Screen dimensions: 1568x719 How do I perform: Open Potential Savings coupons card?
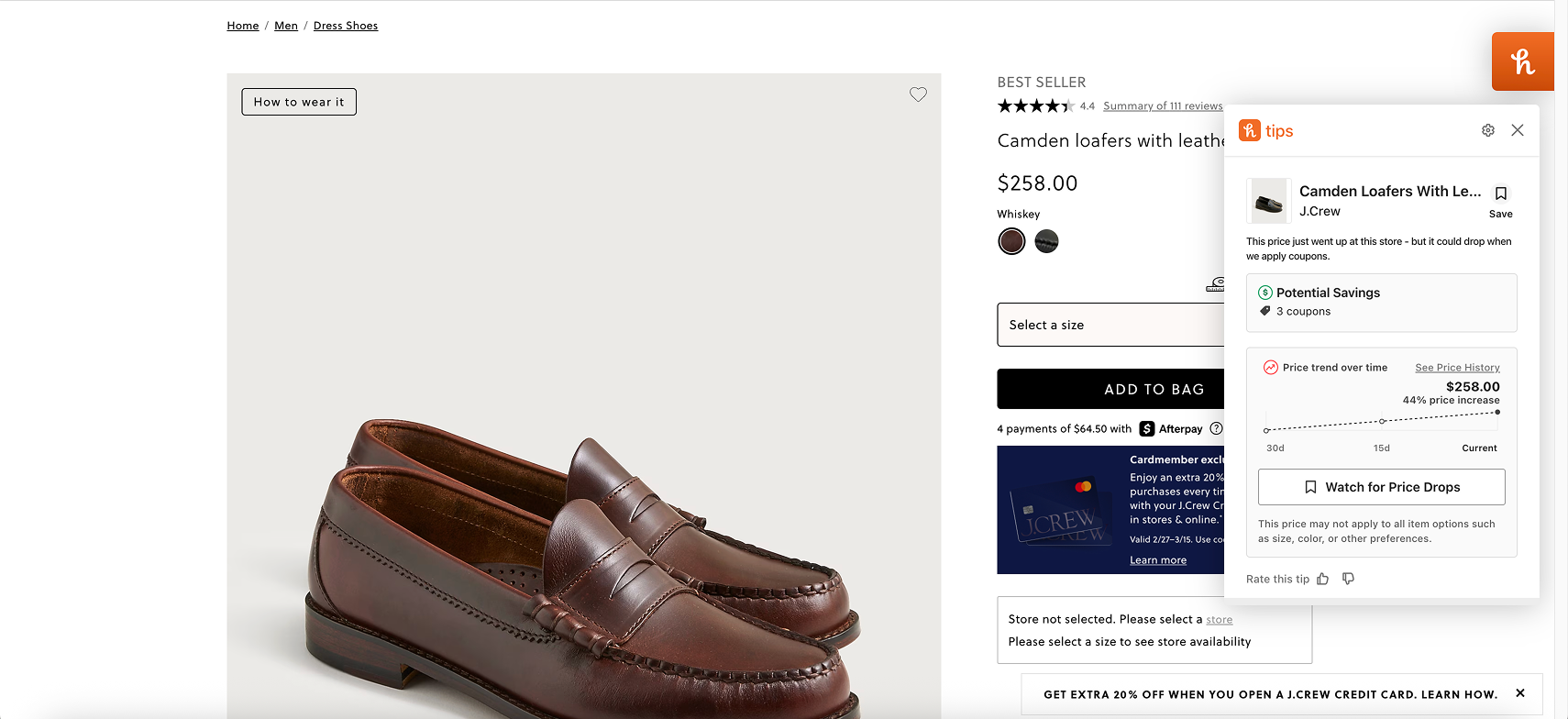1382,303
